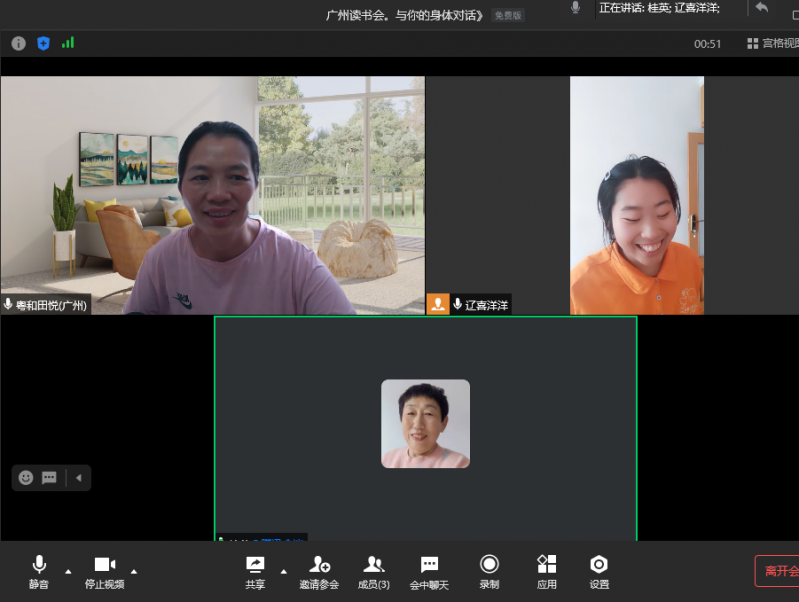Open 邀请参会 invite participants
The width and height of the screenshot is (799, 602).
tap(319, 571)
